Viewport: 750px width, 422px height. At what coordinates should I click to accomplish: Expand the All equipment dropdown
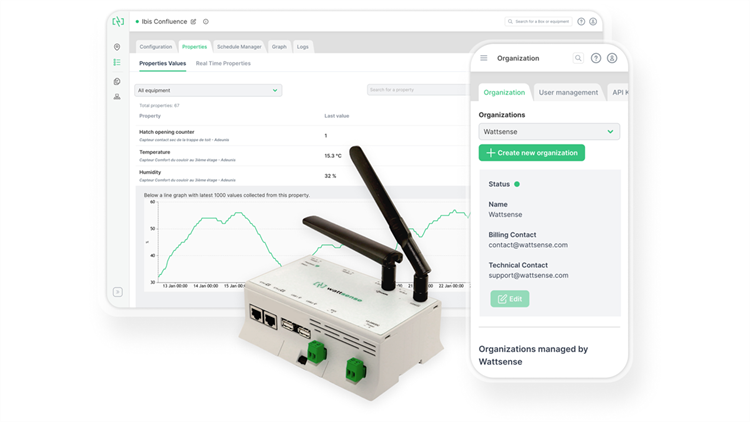[x=208, y=90]
